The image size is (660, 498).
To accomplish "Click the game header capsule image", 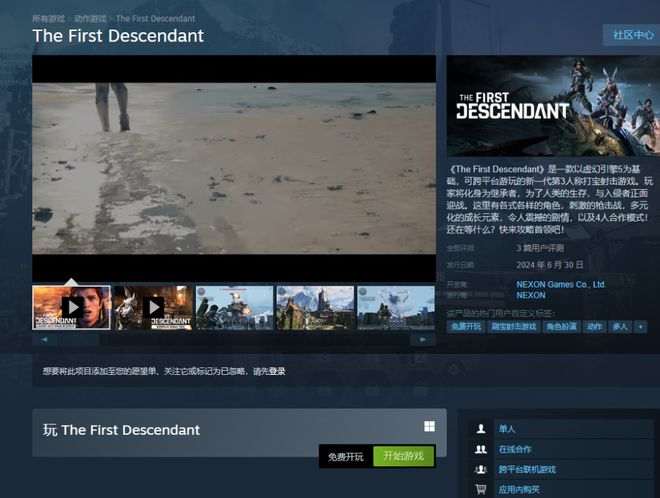I will pos(553,106).
